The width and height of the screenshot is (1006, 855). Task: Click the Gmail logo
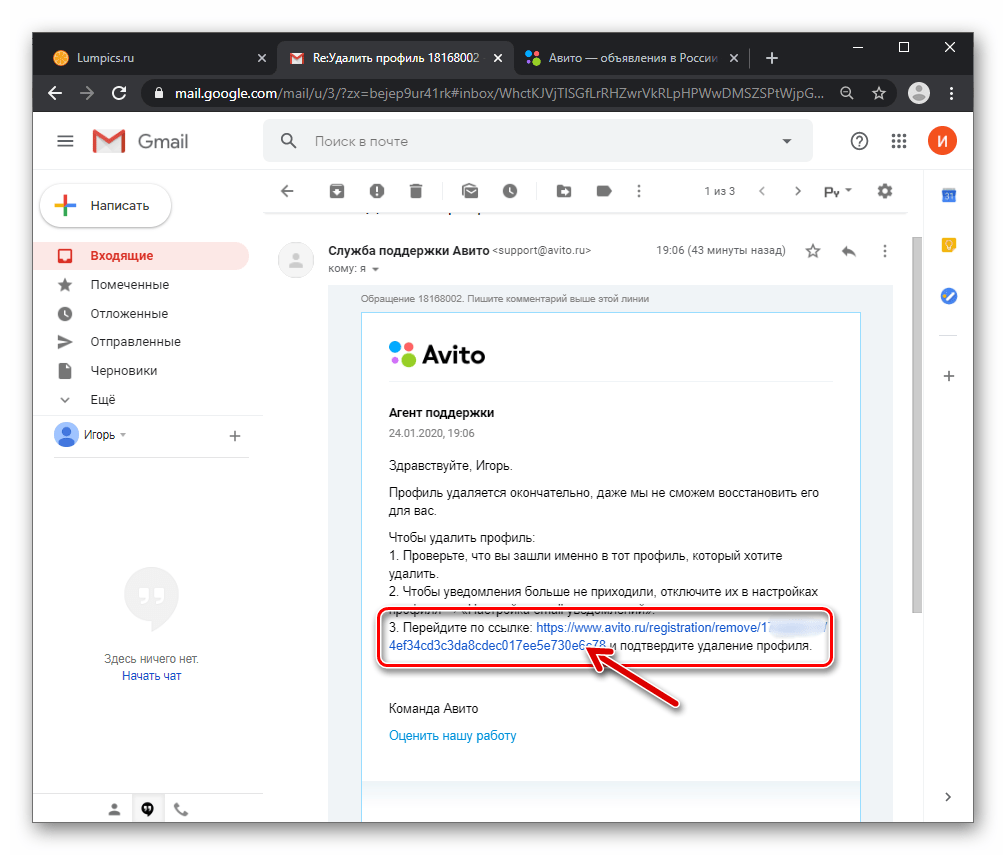141,141
